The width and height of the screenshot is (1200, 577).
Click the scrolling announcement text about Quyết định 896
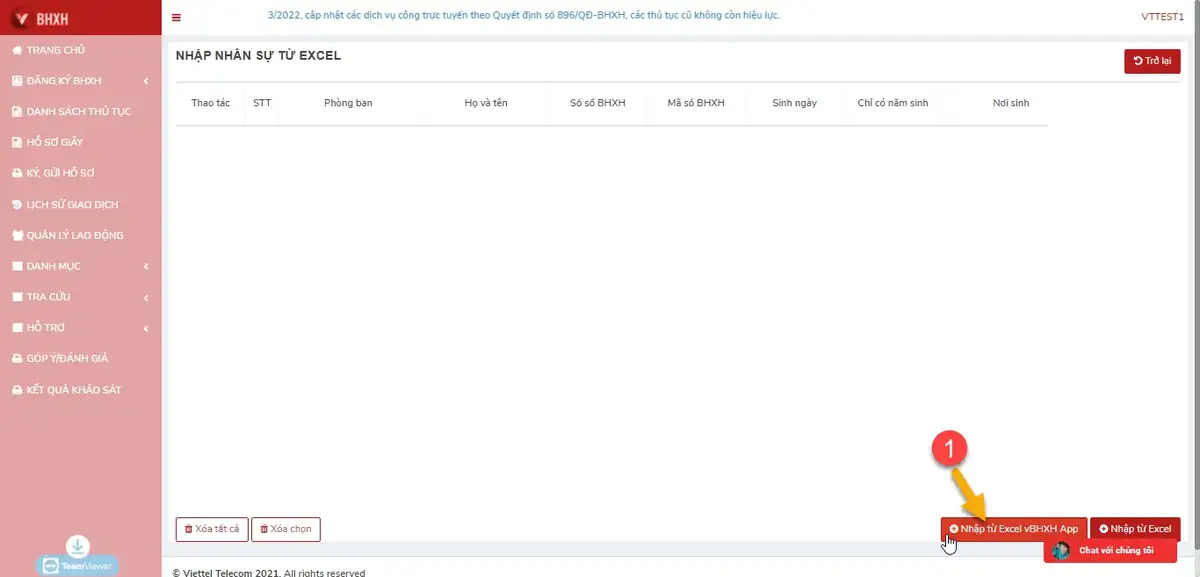point(524,16)
